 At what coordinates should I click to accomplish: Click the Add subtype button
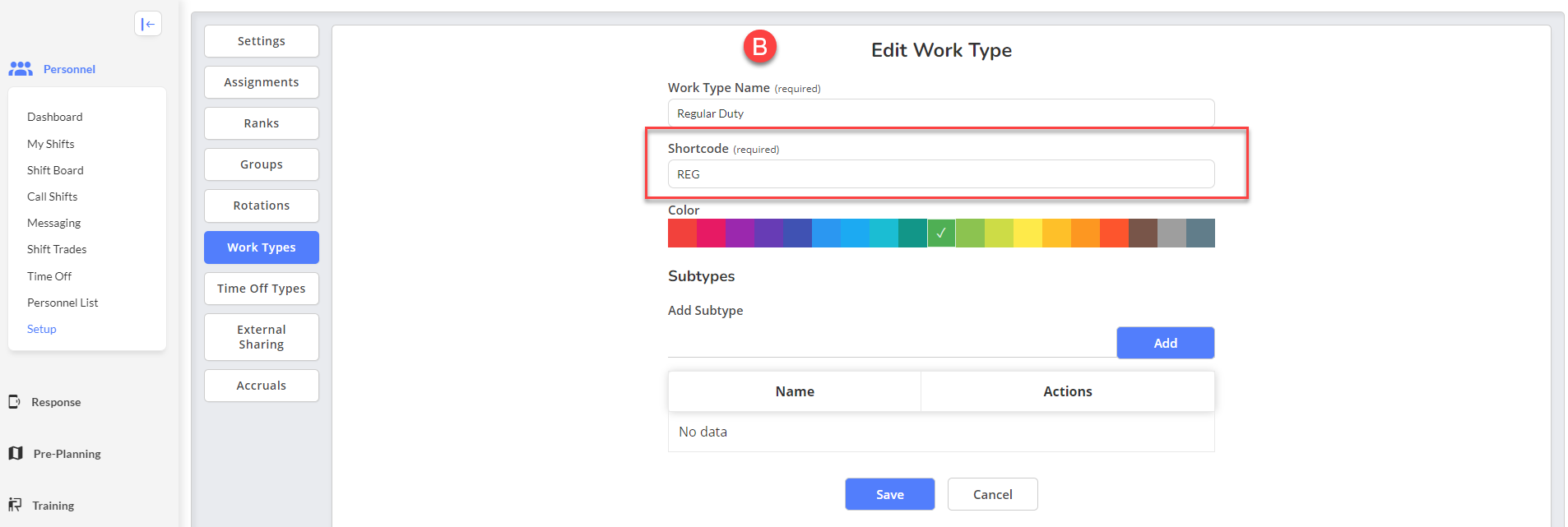[x=1165, y=343]
